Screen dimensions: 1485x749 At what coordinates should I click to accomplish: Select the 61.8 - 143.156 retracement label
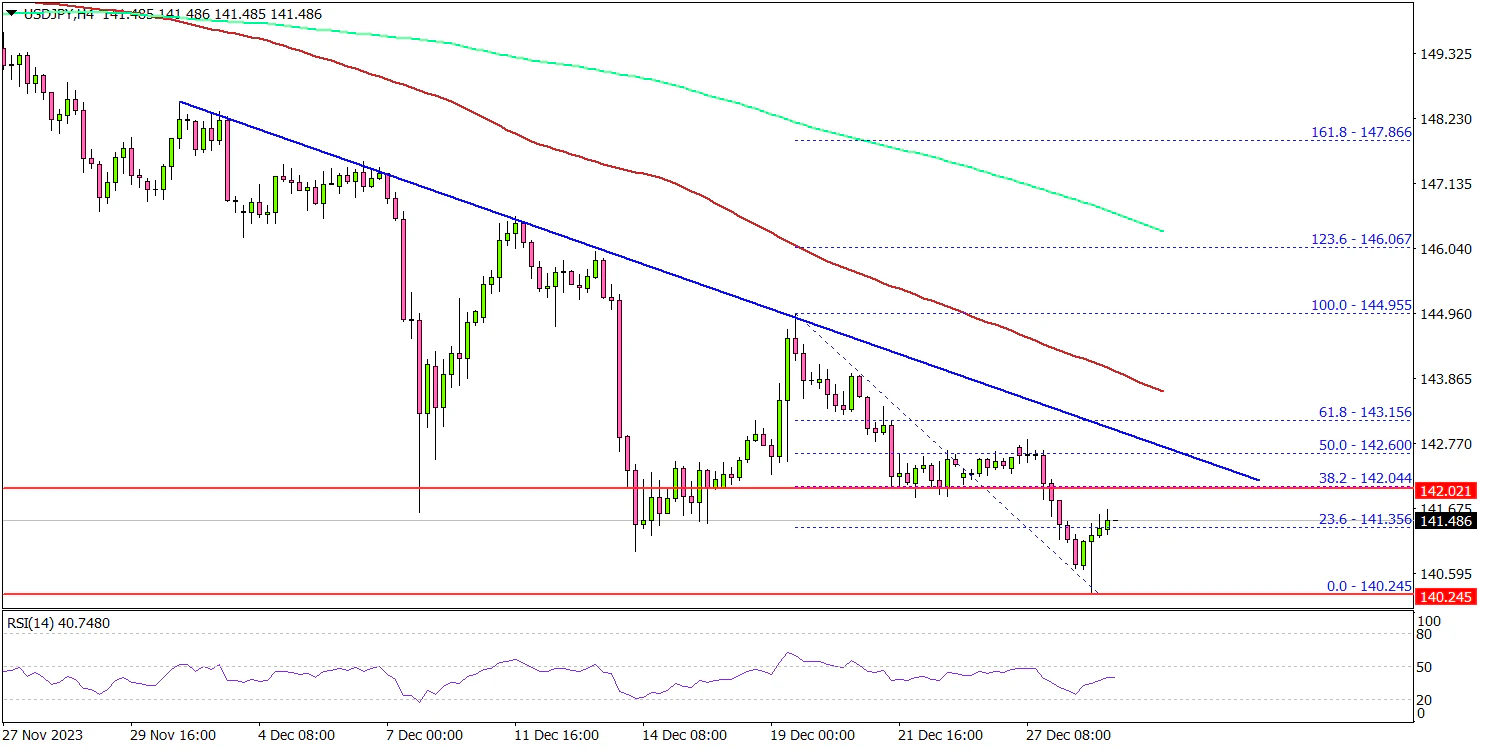click(x=1365, y=412)
